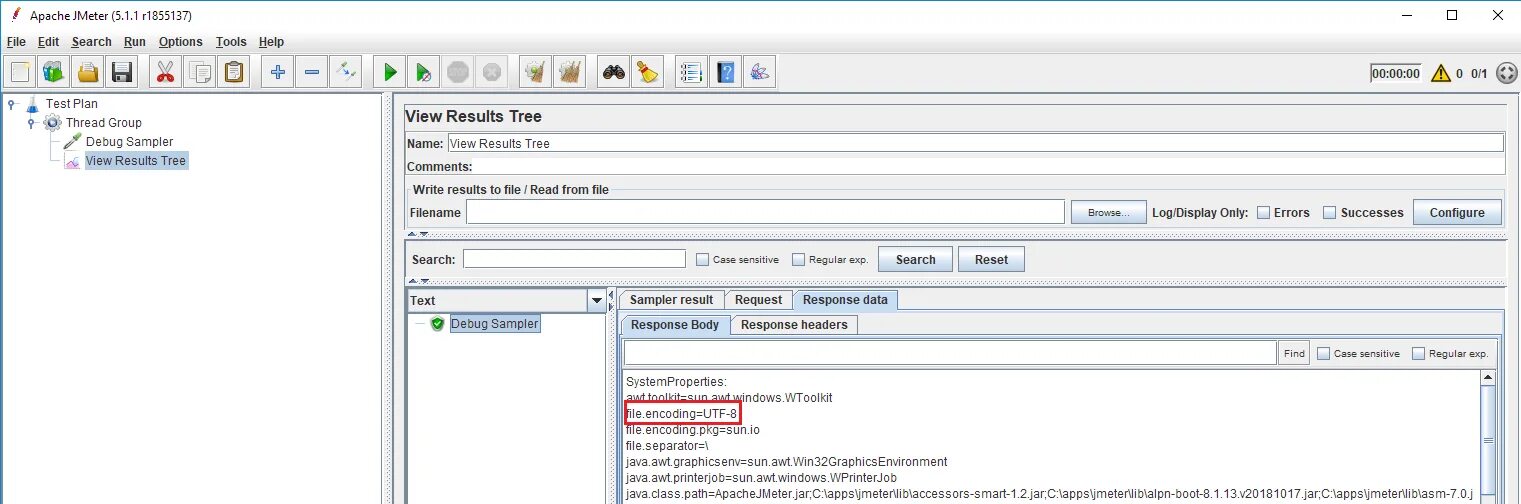Click the Reset Search broom icon
Image resolution: width=1521 pixels, height=504 pixels.
(648, 72)
